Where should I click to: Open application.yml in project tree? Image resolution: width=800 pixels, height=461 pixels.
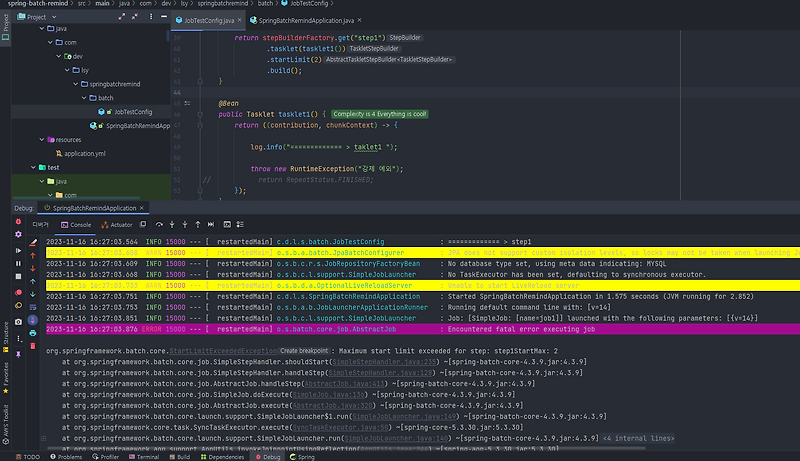84,153
